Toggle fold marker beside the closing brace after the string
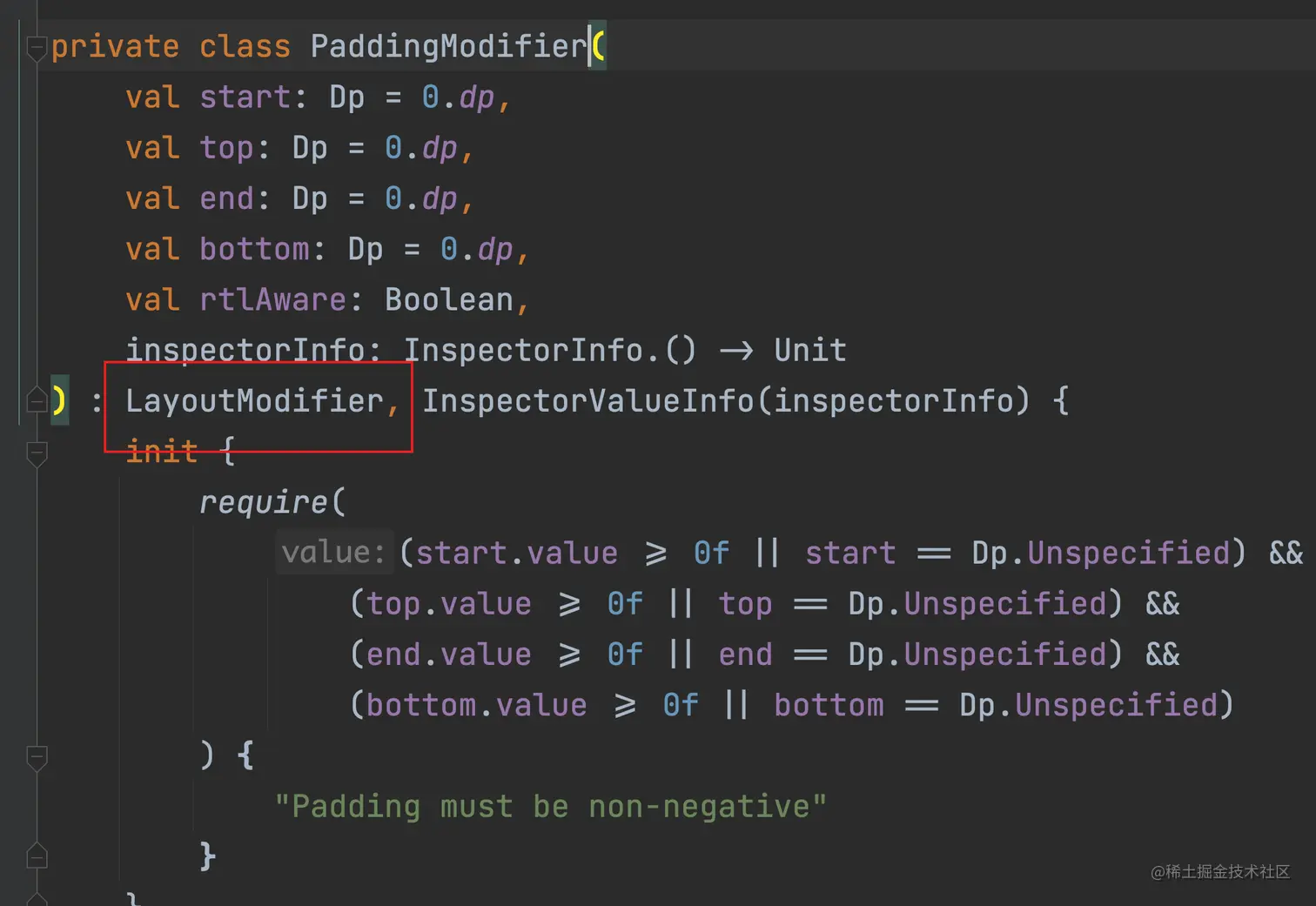 tap(37, 856)
